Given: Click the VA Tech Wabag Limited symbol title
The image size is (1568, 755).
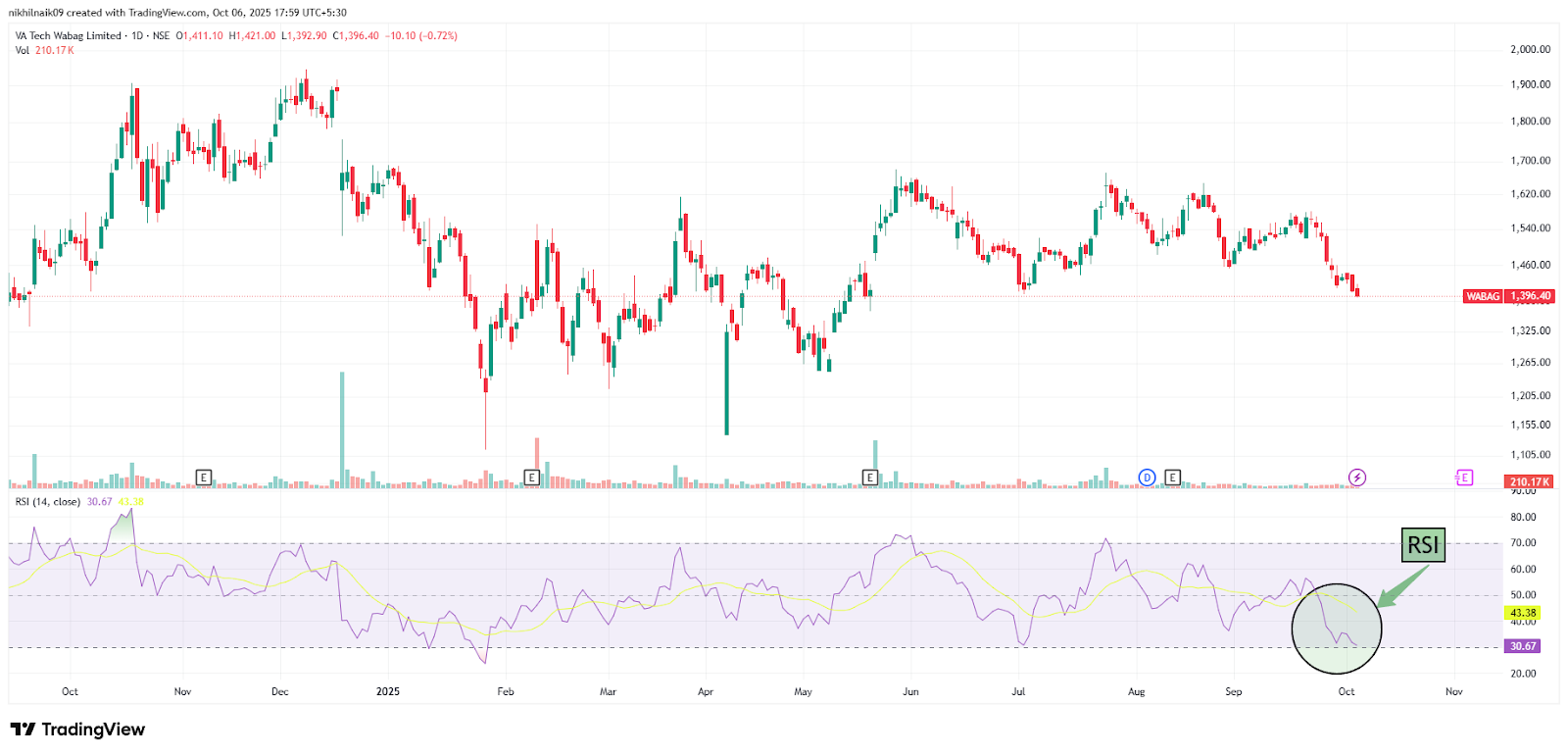Looking at the screenshot, I should 69,35.
